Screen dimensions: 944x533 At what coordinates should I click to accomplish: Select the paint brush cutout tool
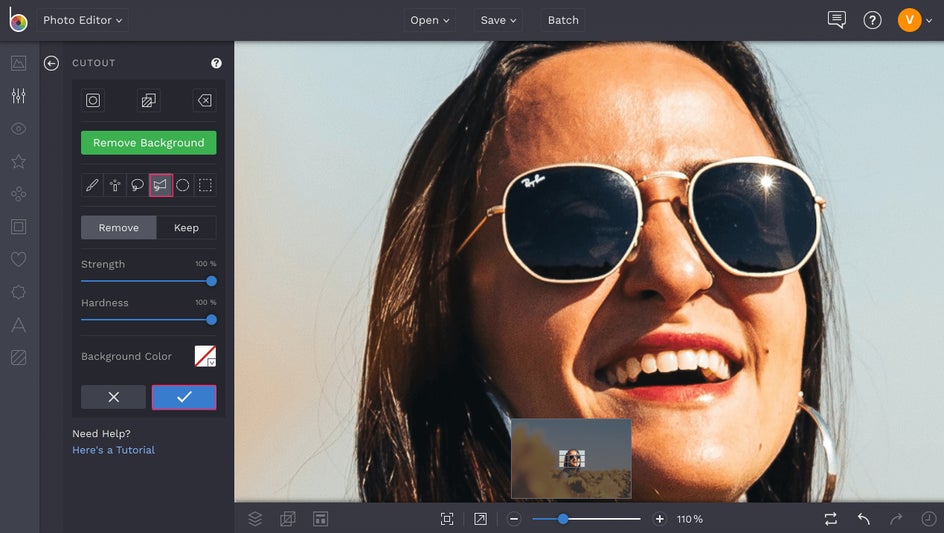pos(92,185)
